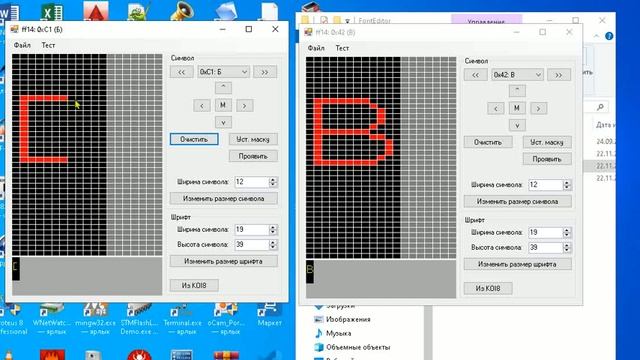The width and height of the screenshot is (640, 360).
Task: Click pixel grid canvas with red В glyph
Action: tap(381, 158)
